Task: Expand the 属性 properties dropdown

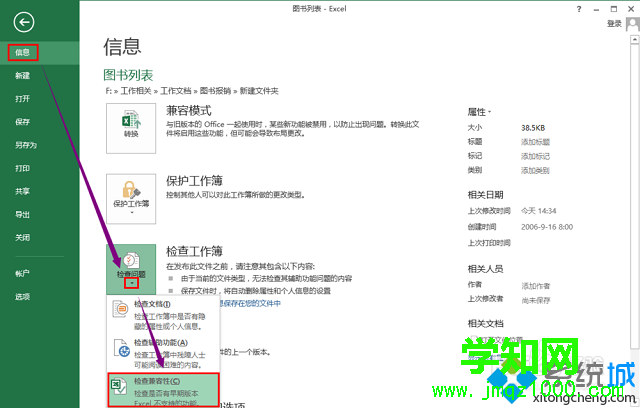Action: (479, 112)
